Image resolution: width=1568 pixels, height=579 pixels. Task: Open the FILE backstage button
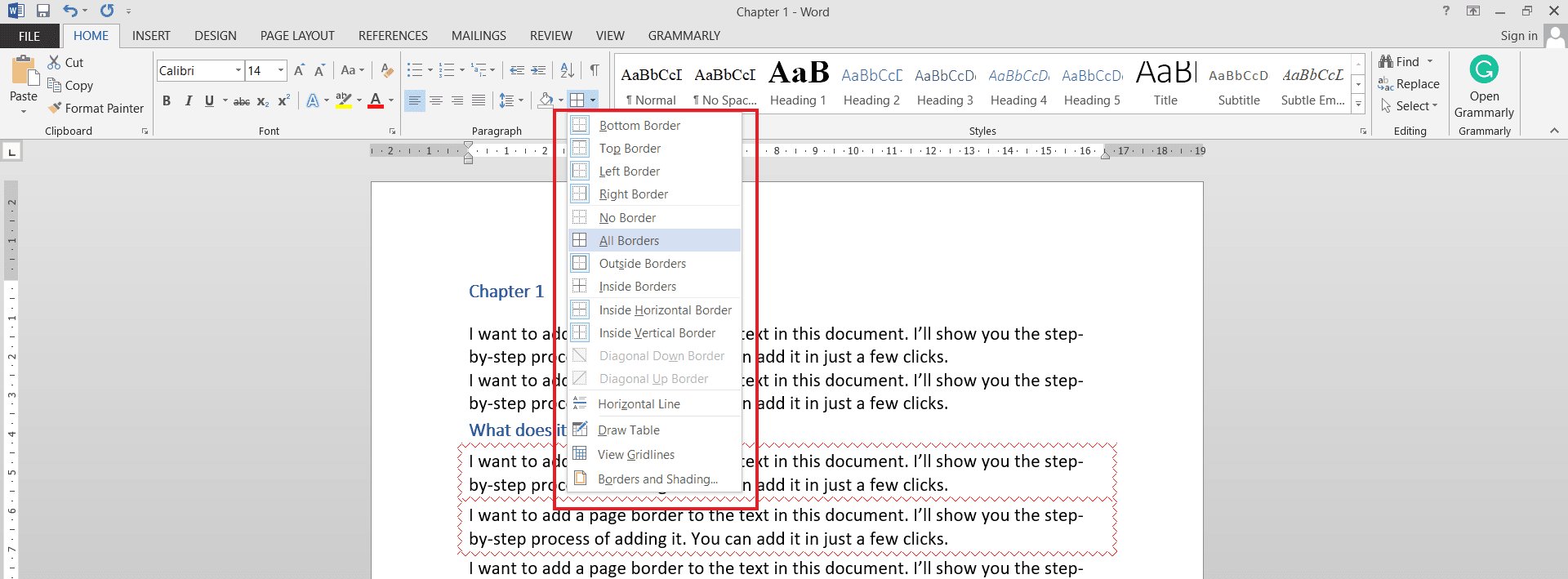click(x=29, y=36)
